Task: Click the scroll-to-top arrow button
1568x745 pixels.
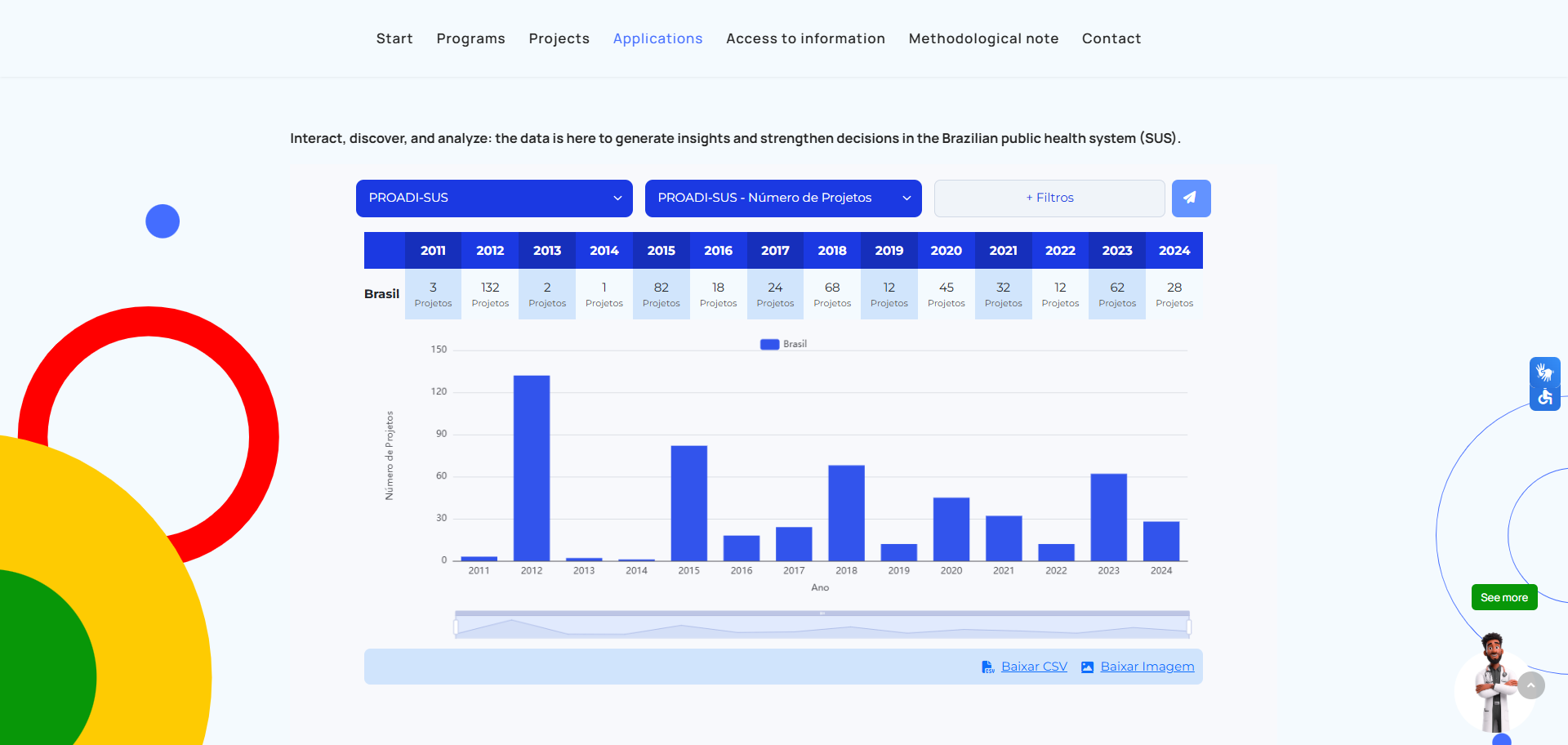Action: pyautogui.click(x=1531, y=685)
